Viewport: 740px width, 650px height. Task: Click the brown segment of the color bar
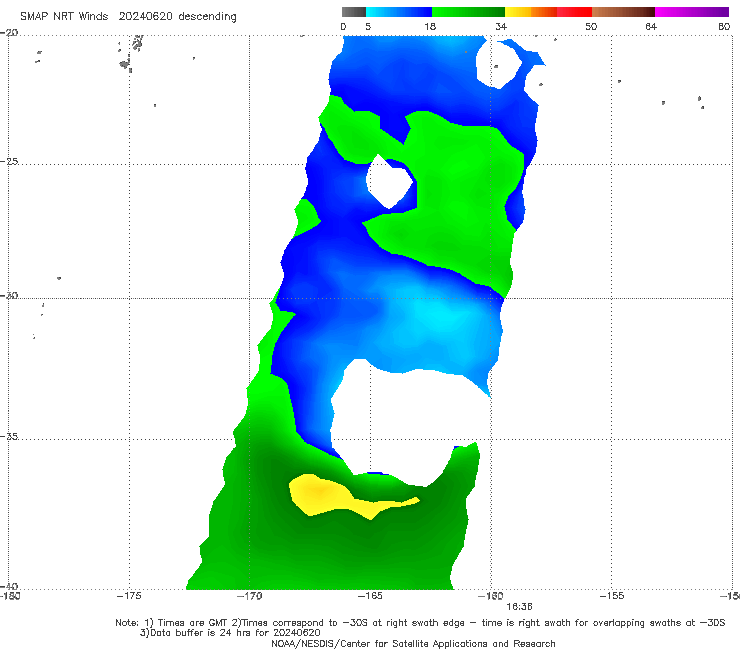click(x=623, y=12)
